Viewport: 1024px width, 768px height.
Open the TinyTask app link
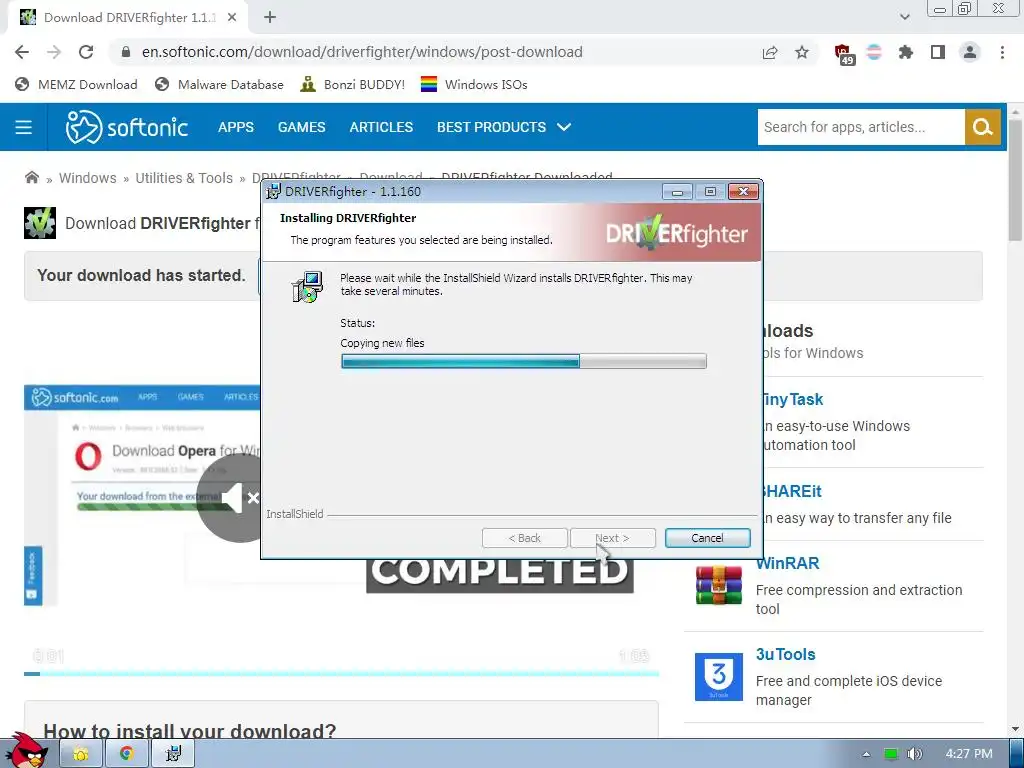coord(792,400)
